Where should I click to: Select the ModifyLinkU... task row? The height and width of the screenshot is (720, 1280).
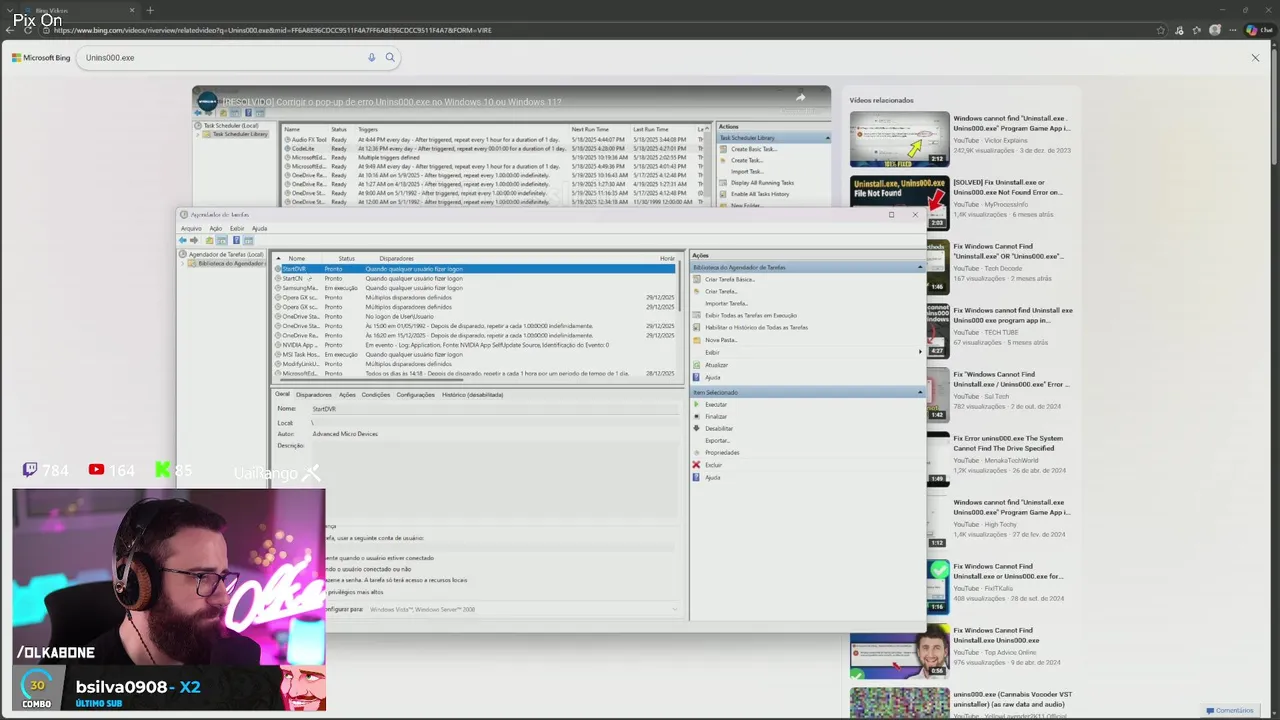475,364
